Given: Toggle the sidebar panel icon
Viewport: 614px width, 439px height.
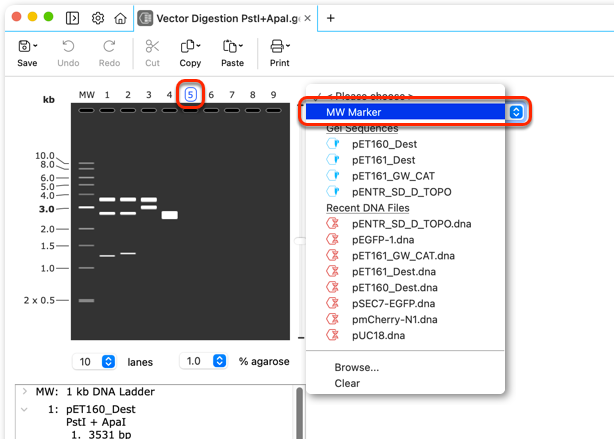Looking at the screenshot, I should pyautogui.click(x=72, y=18).
